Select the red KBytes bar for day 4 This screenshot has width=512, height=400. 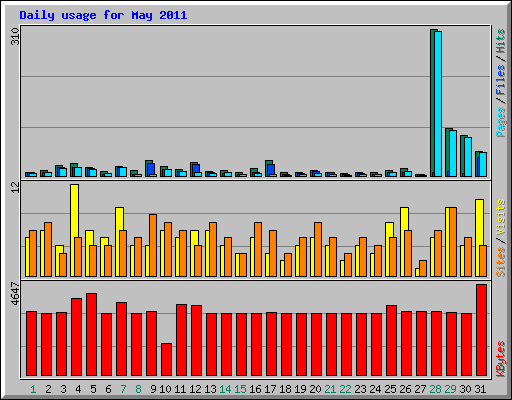click(77, 337)
